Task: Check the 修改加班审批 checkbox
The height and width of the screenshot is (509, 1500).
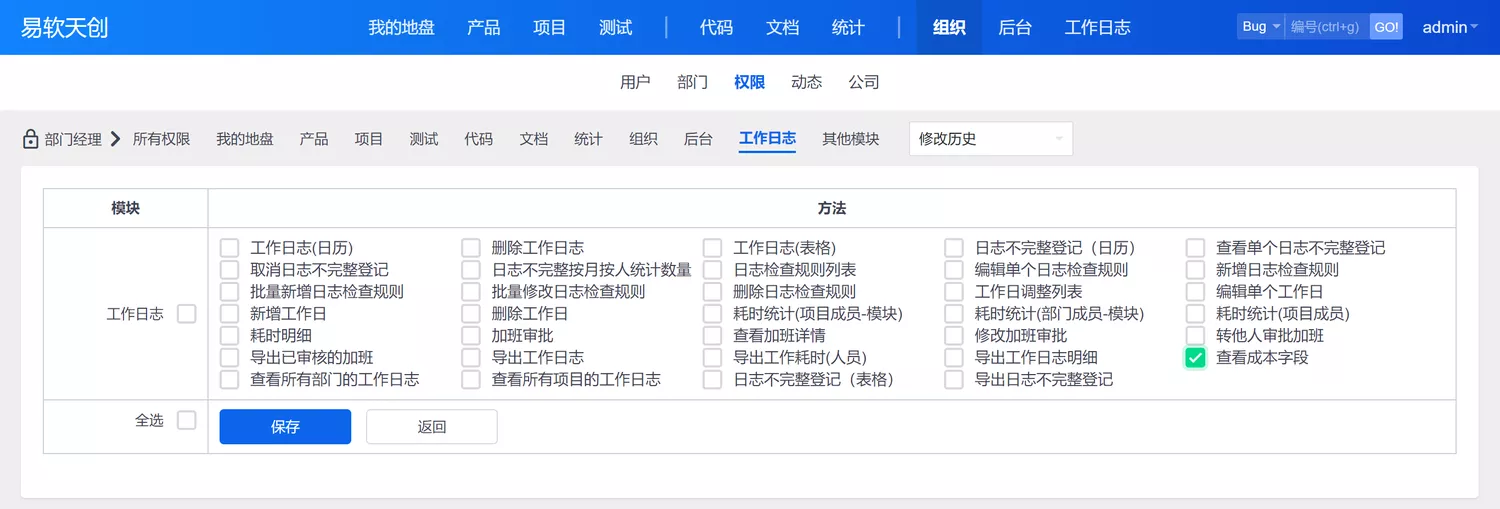Action: (x=954, y=336)
